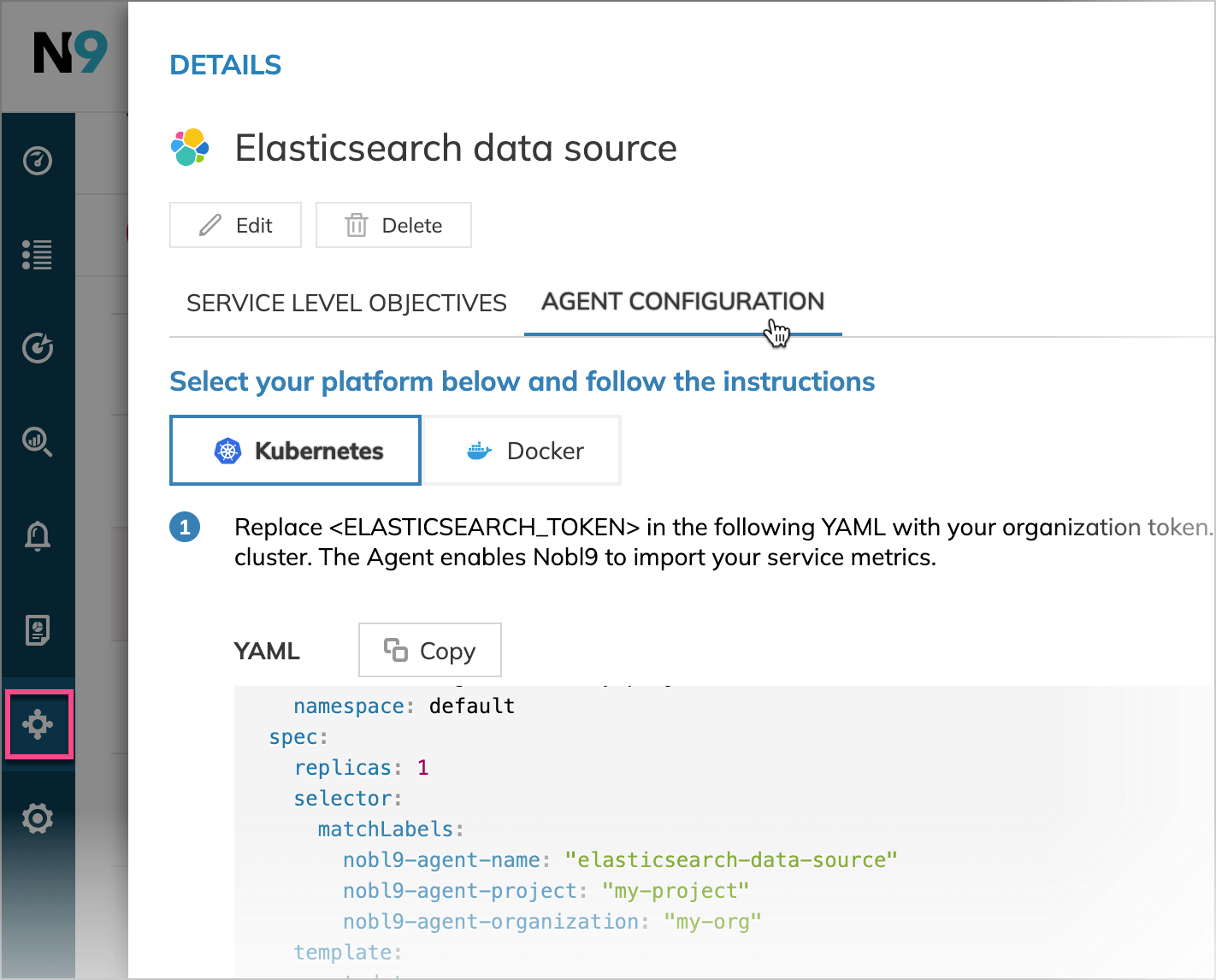The image size is (1216, 980).
Task: Click the "elasticsearch-data-source" value
Action: (731, 860)
